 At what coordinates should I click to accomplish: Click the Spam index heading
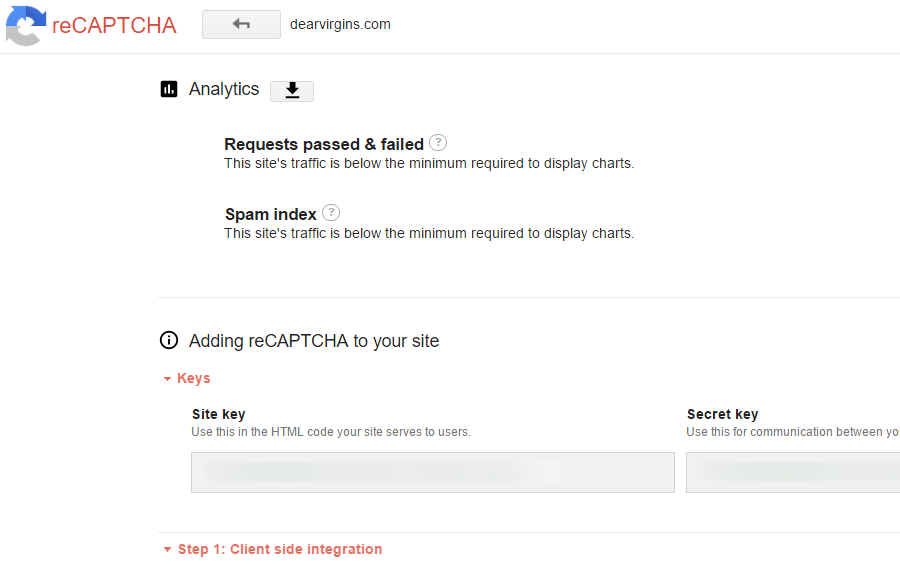270,214
